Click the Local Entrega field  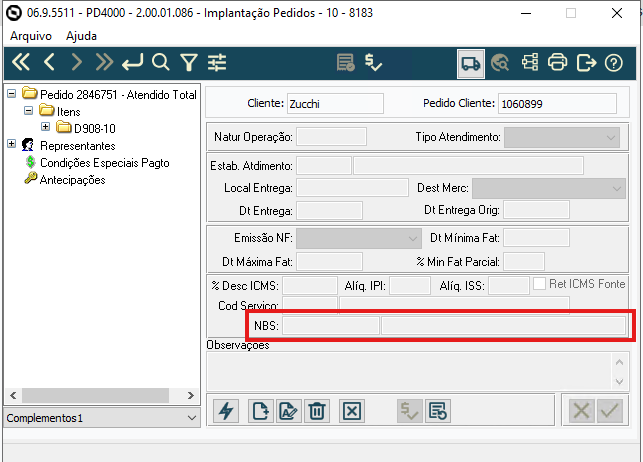(x=352, y=188)
